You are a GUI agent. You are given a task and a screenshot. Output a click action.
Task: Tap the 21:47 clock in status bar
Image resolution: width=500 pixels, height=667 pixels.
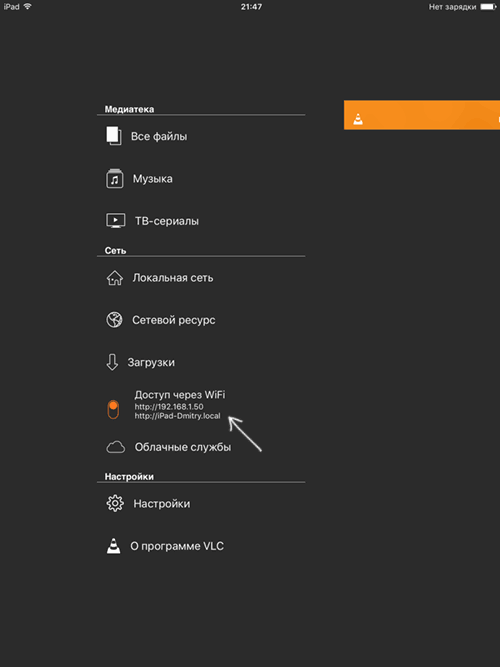pyautogui.click(x=251, y=7)
